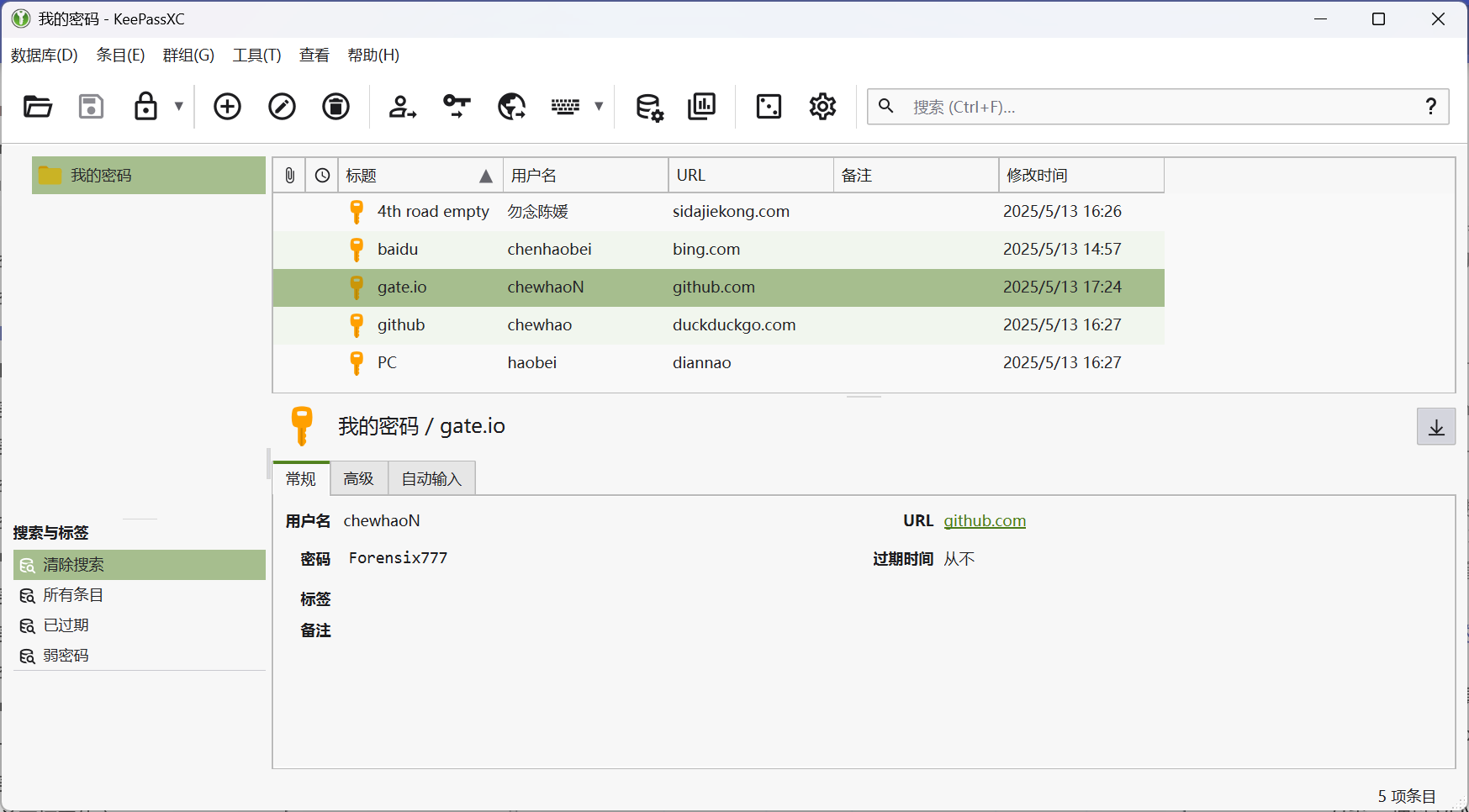Add a new entry with plus icon
The height and width of the screenshot is (812, 1469).
227,107
